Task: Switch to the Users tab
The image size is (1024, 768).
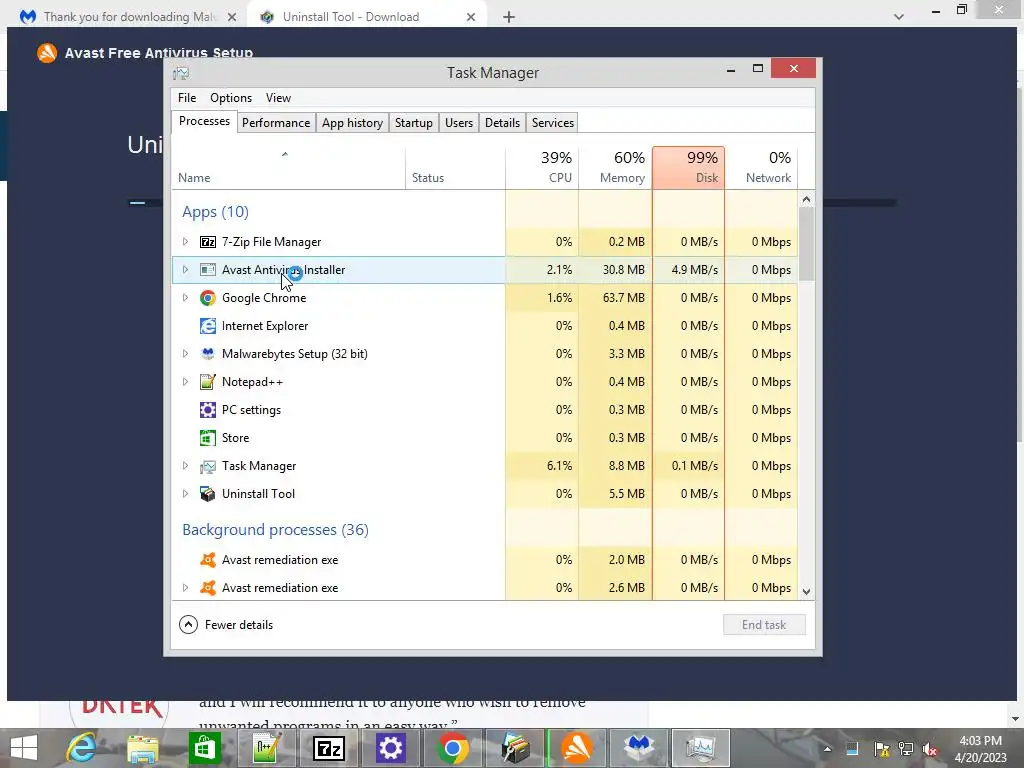Action: 458,123
